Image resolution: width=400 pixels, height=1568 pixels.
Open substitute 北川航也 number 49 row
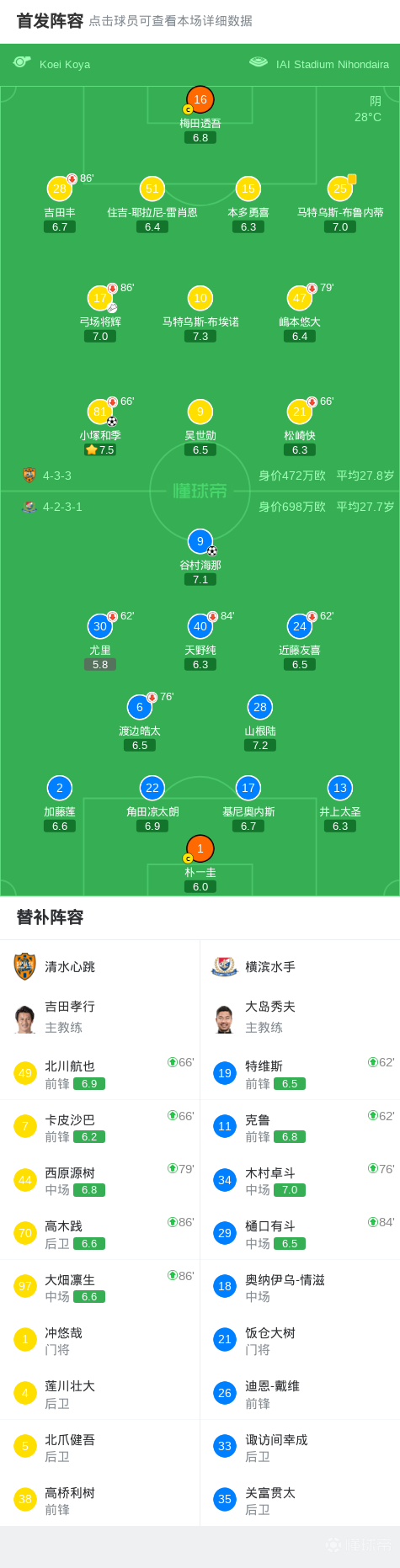tap(100, 1073)
